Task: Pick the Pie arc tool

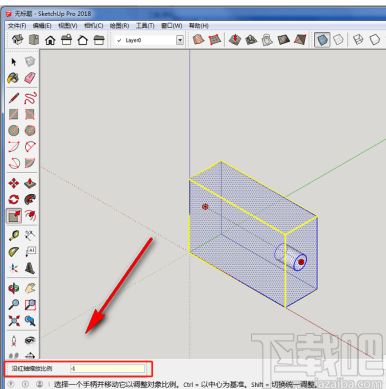Action: tap(30, 163)
